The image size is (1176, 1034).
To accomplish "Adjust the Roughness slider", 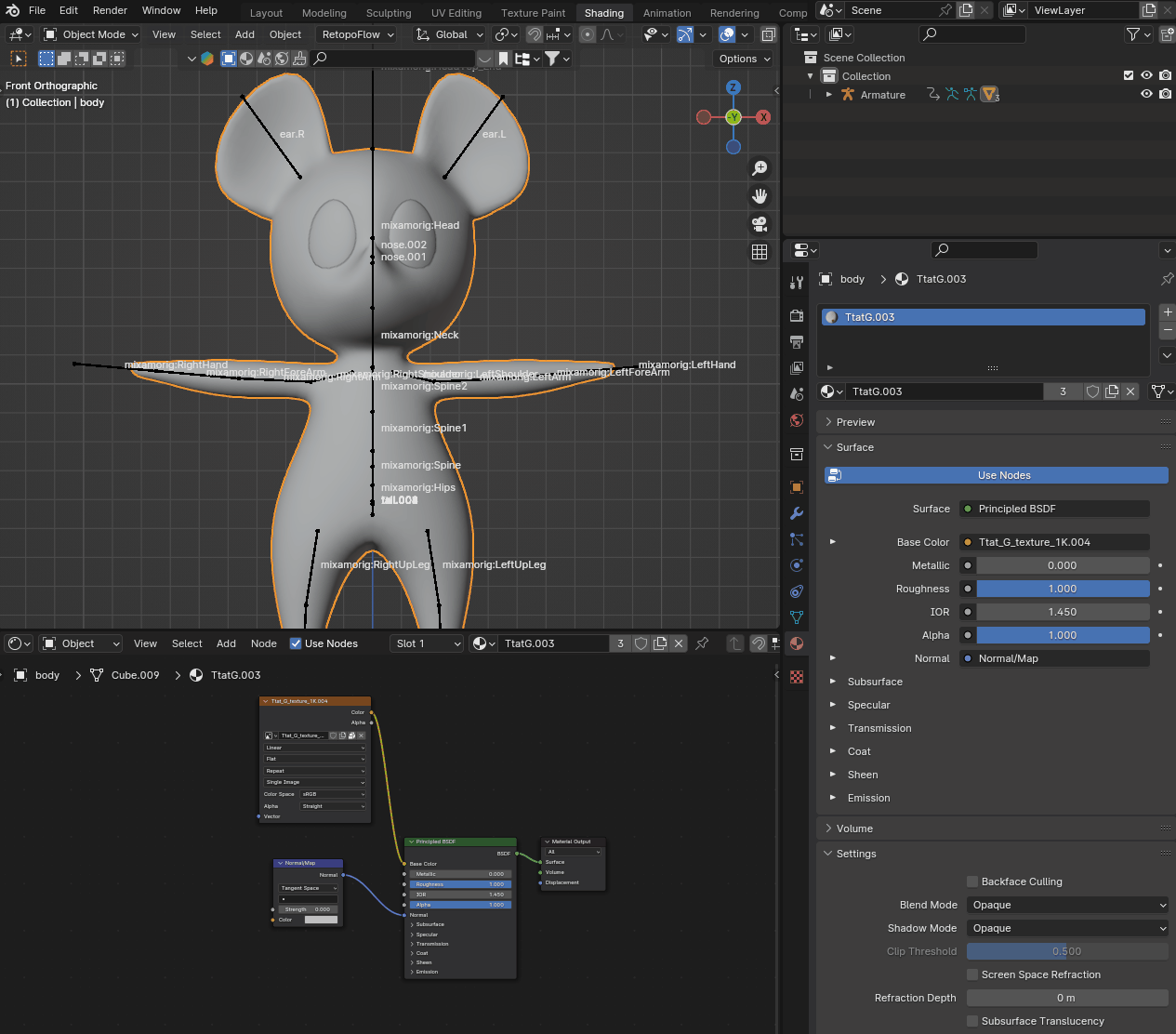I will (1063, 589).
